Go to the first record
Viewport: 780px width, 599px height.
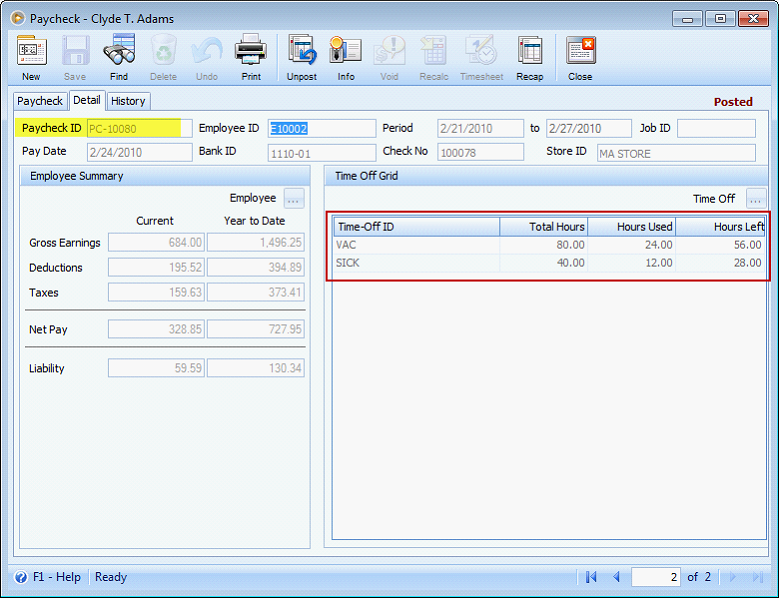(591, 577)
